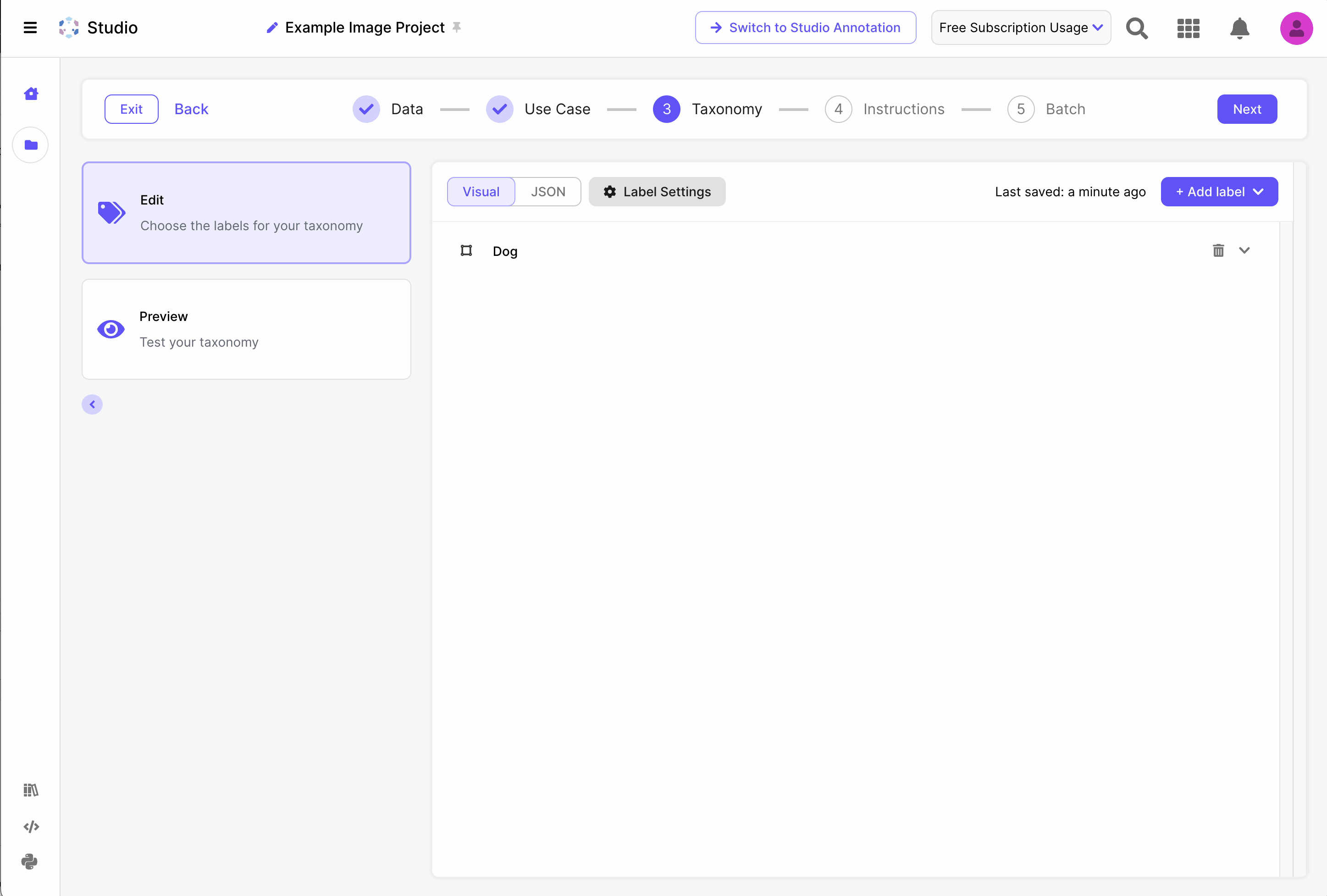The width and height of the screenshot is (1327, 896).
Task: Open the hamburger navigation menu
Action: coord(30,28)
